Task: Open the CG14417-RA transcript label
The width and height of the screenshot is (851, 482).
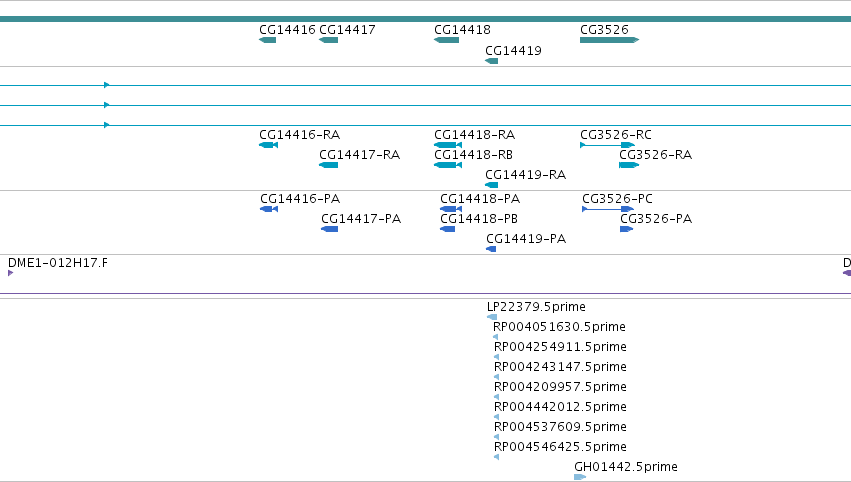Action: [359, 155]
